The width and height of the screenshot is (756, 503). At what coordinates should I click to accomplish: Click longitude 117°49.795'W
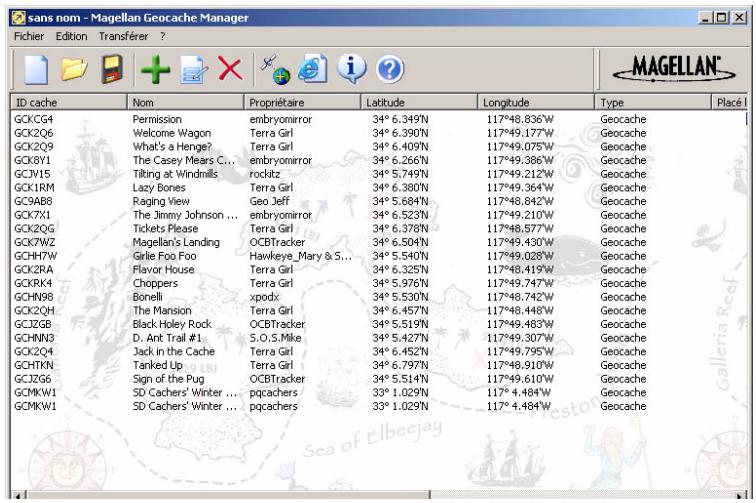(520, 351)
